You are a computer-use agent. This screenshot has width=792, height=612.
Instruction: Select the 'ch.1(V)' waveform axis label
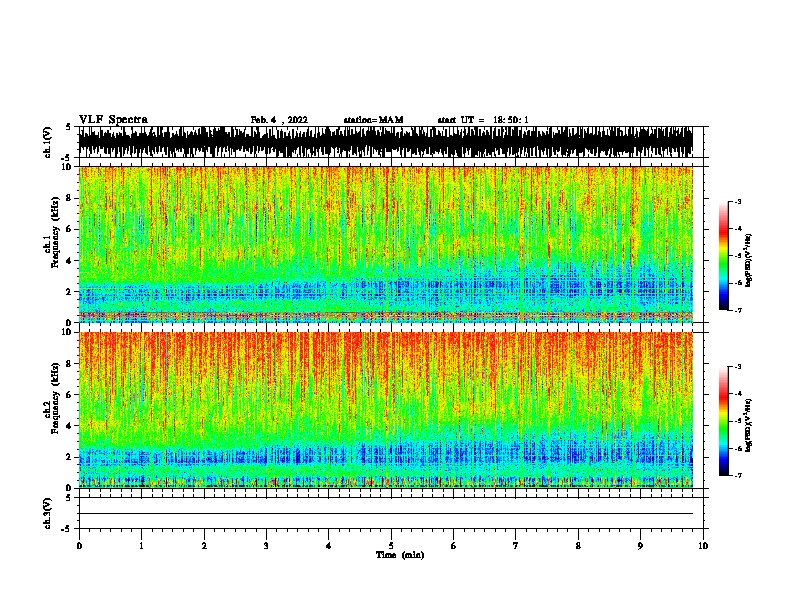point(48,142)
